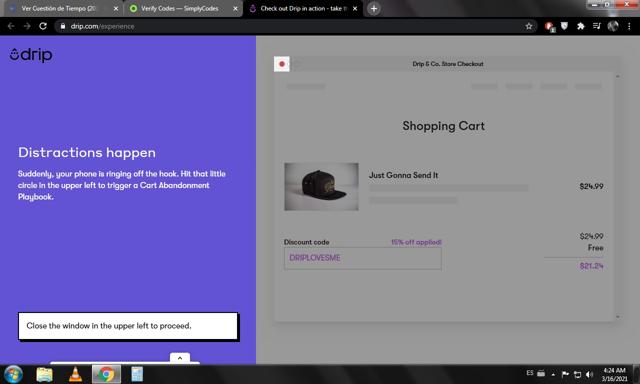Open the Extensions puzzle-piece menu
The height and width of the screenshot is (384, 640).
click(x=580, y=26)
